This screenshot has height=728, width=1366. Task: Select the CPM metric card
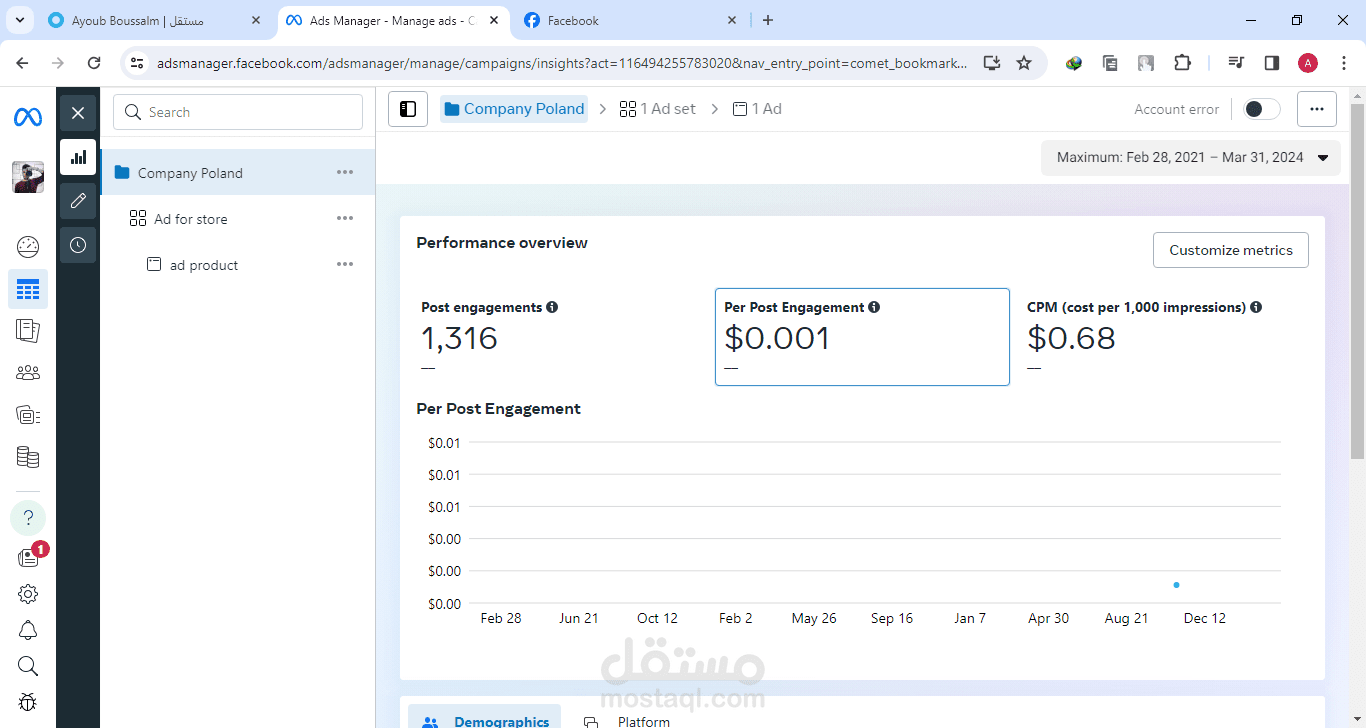pyautogui.click(x=1166, y=337)
